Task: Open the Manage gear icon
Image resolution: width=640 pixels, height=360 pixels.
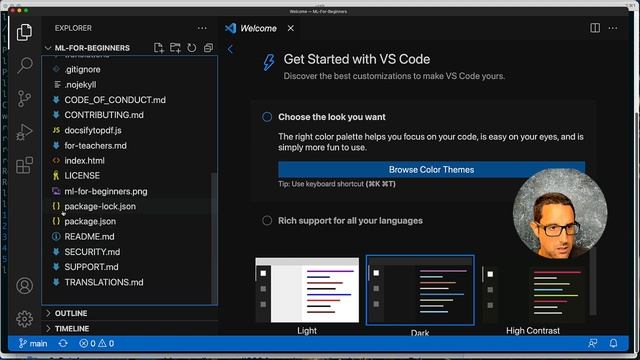Action: click(x=24, y=319)
